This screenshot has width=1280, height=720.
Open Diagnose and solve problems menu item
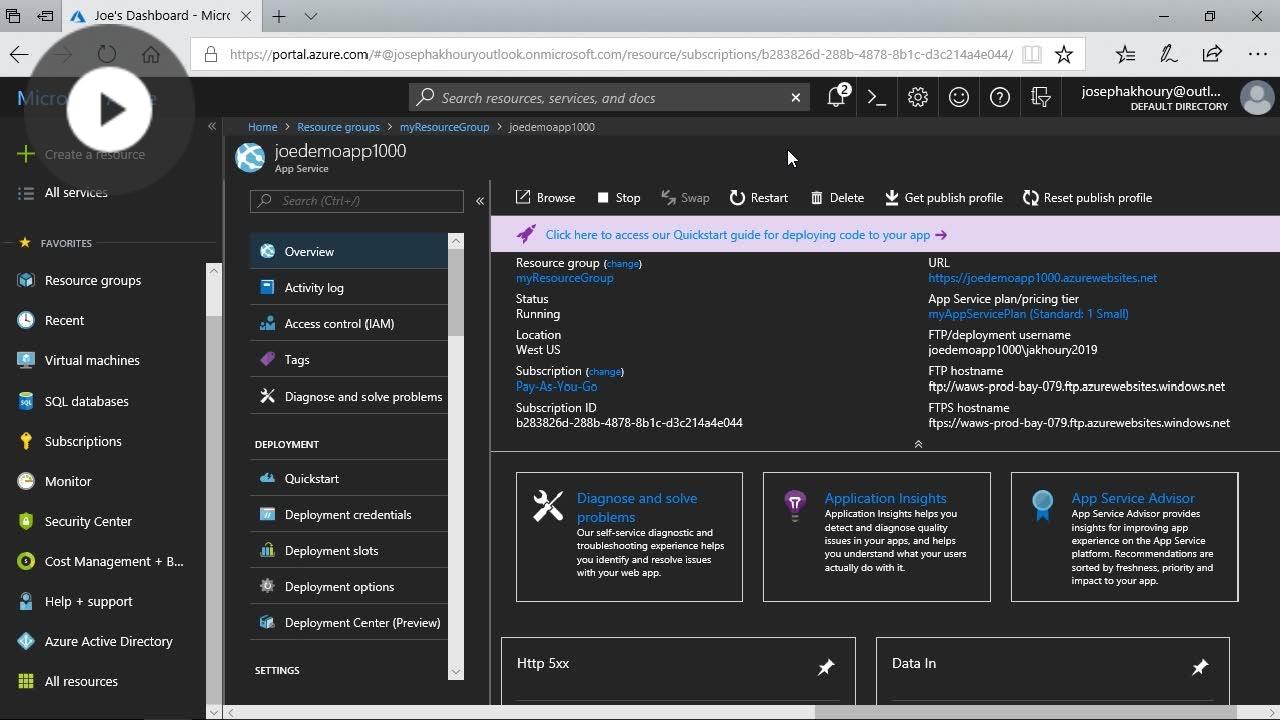[349, 397]
